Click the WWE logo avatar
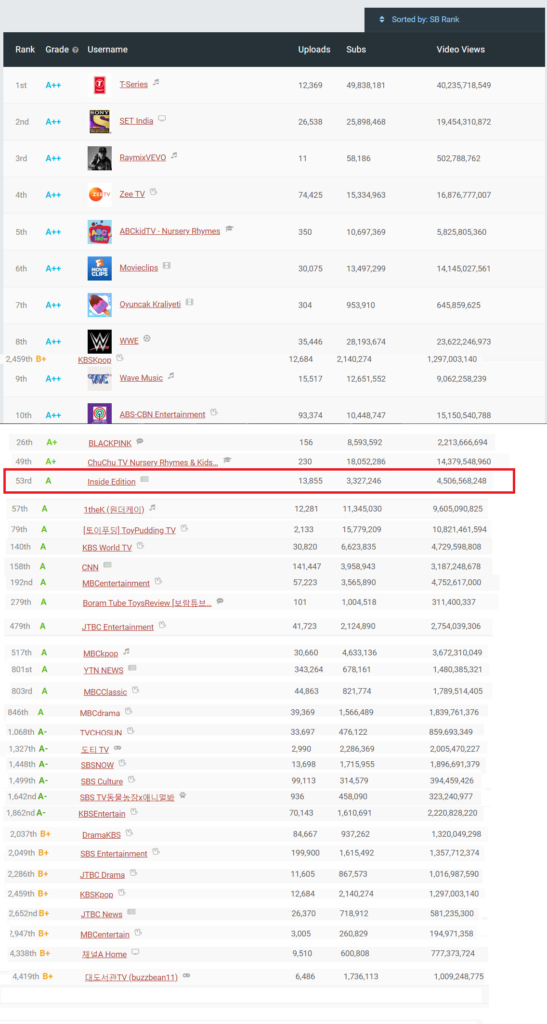547x1024 pixels. 99,342
